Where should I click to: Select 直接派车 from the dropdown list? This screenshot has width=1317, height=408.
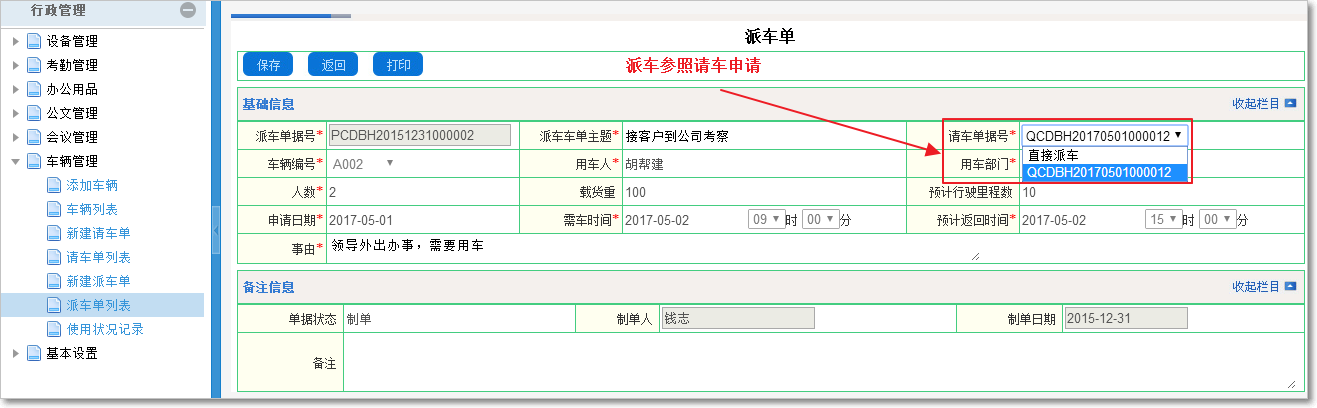pos(1052,155)
